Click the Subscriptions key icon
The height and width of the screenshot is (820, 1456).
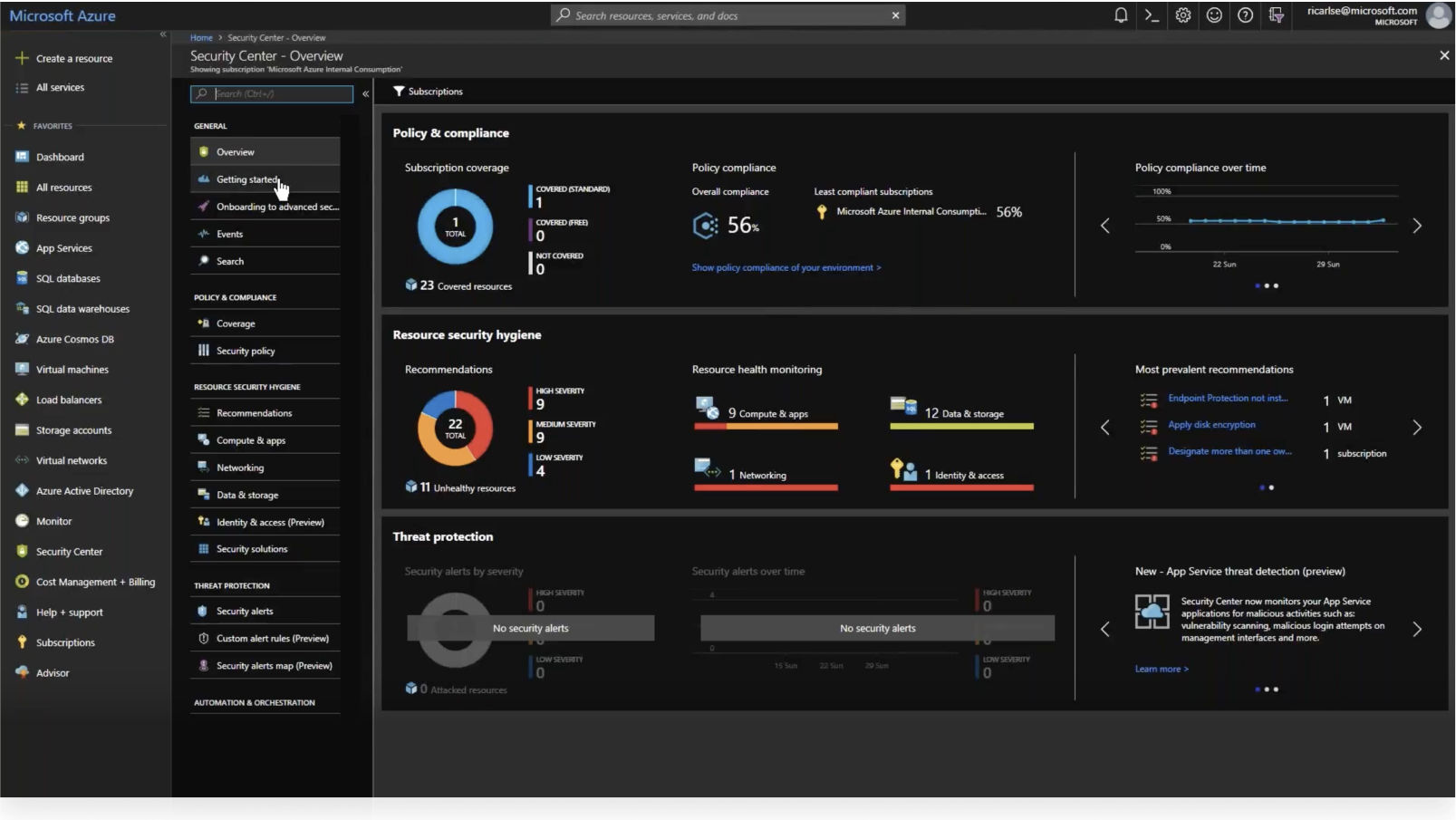pos(22,642)
